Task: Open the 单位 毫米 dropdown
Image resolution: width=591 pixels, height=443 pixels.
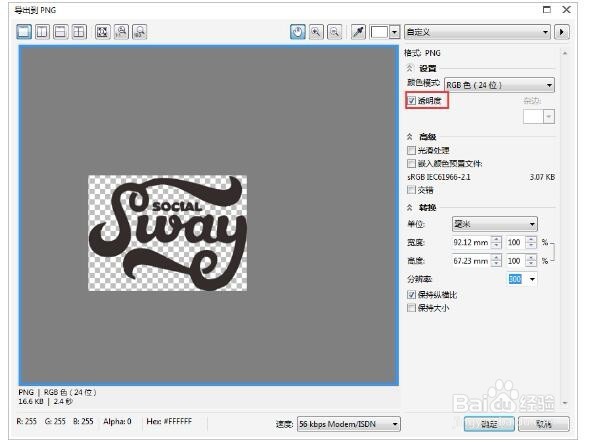Action: click(x=495, y=224)
